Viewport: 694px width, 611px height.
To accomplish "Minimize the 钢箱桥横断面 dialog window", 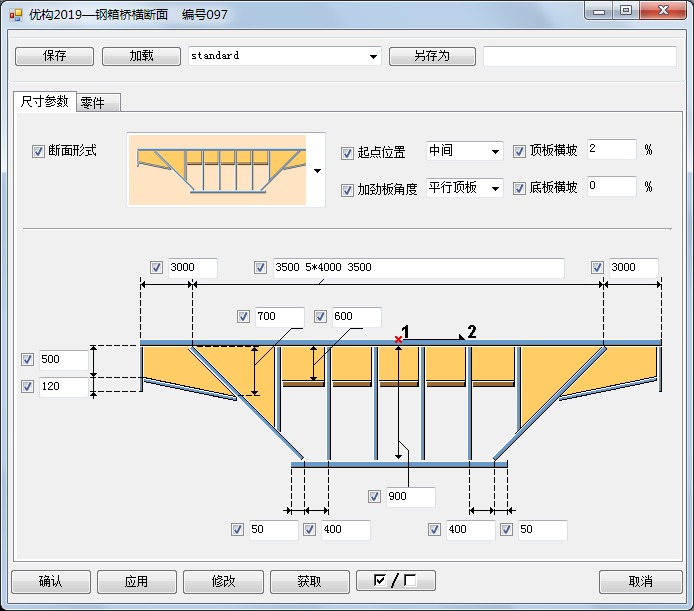I will point(599,11).
